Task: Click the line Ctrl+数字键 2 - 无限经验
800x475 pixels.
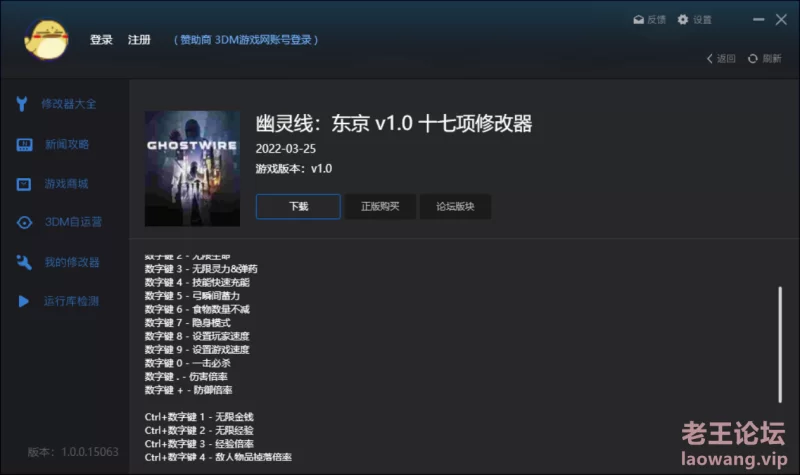Action: click(x=199, y=431)
